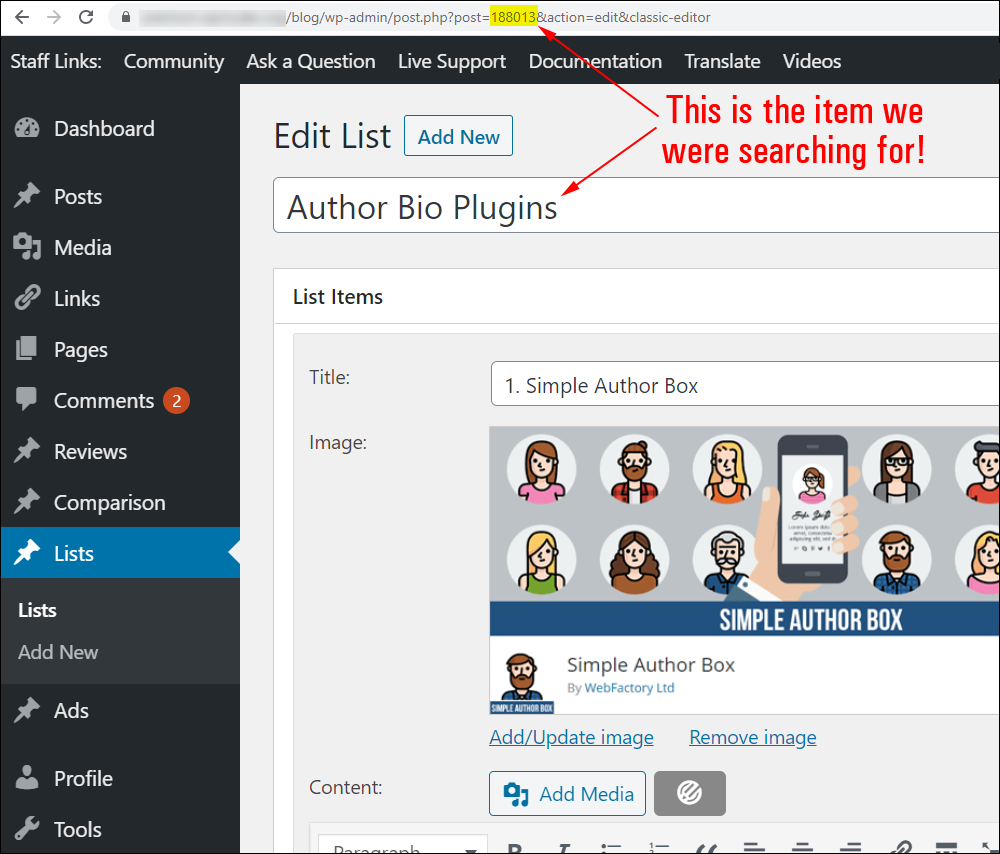Click the gray round icon button beside Add Media

click(x=689, y=793)
